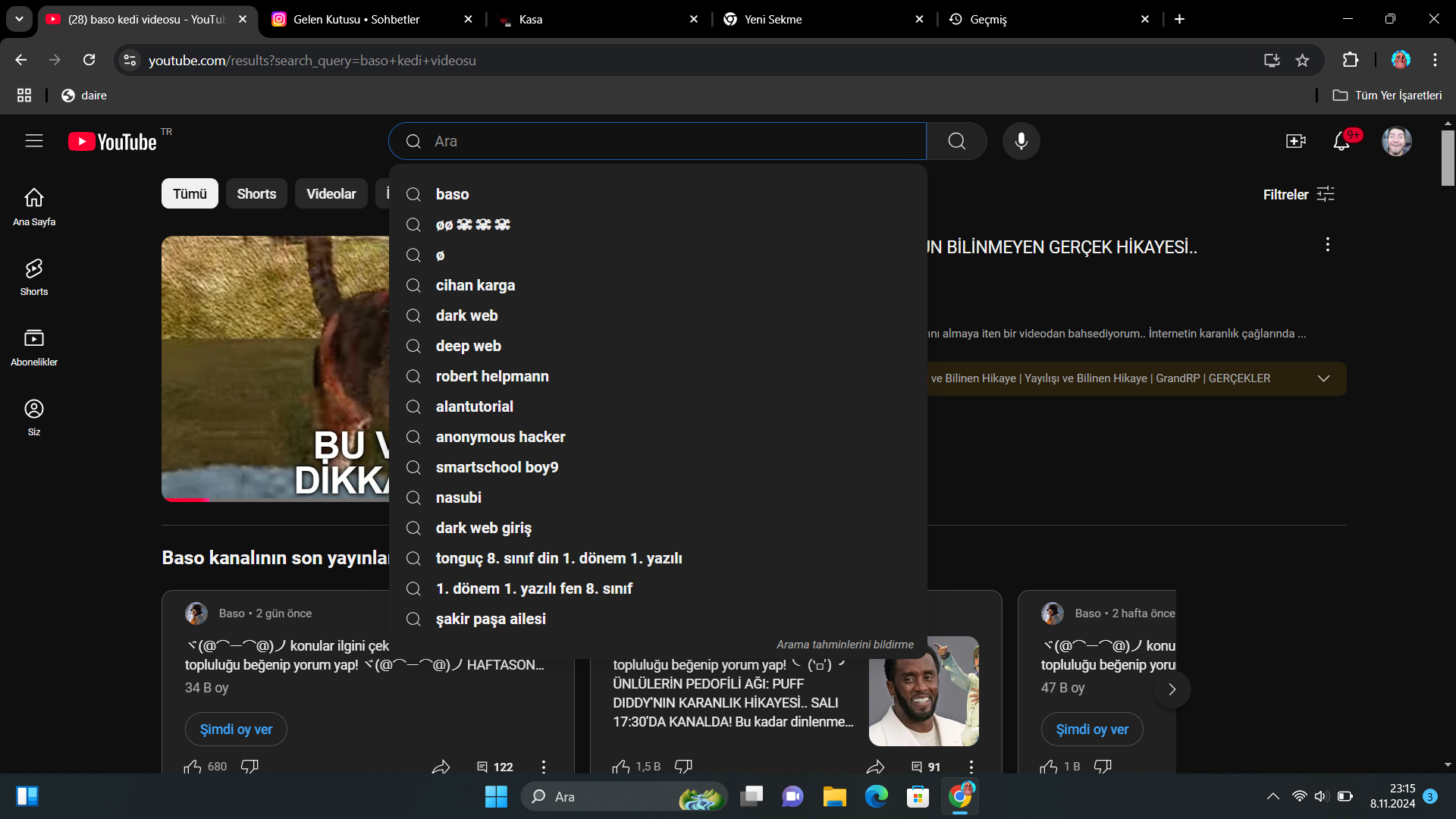The image size is (1456, 819).
Task: Go to Shorts in the sidebar
Action: coord(34,277)
